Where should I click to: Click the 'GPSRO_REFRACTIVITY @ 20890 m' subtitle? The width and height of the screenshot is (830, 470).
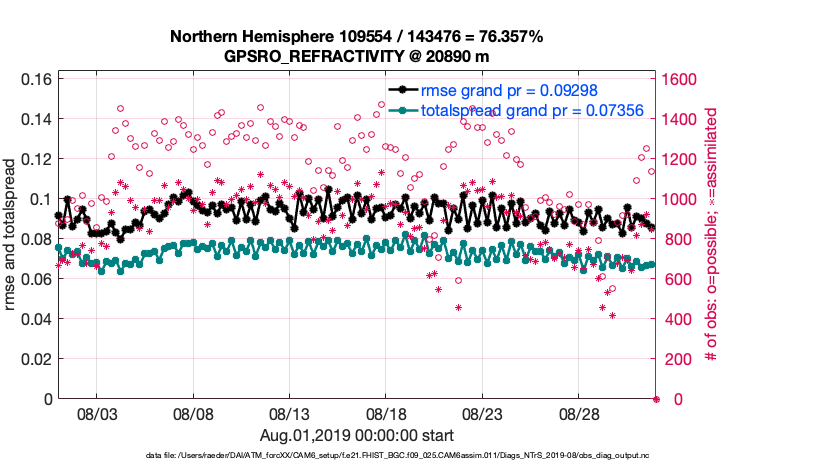356,56
